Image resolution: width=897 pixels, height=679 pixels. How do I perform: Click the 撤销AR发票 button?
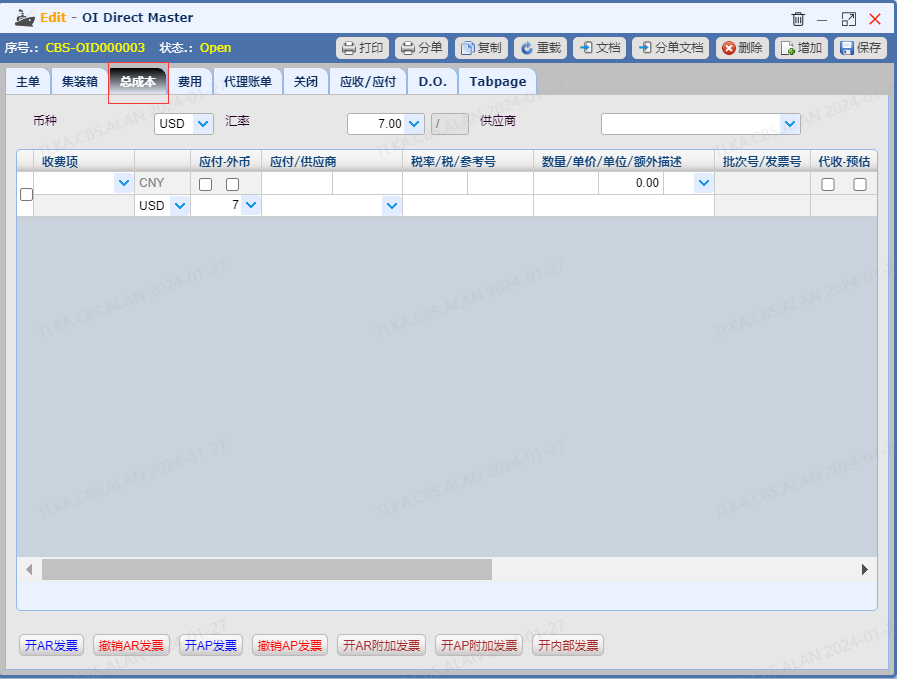pyautogui.click(x=131, y=645)
